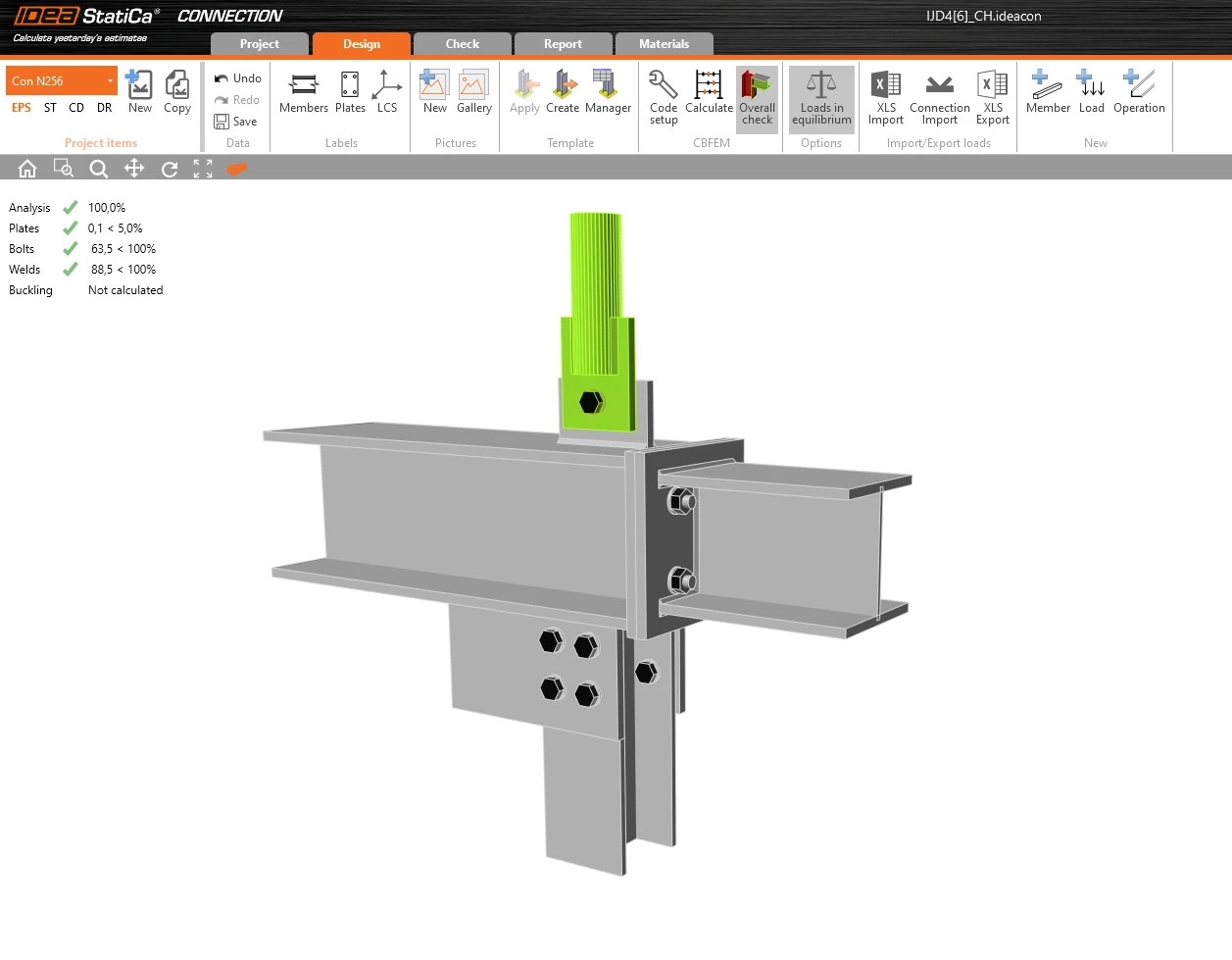
Task: Toggle the Overall check button
Action: pyautogui.click(x=757, y=97)
